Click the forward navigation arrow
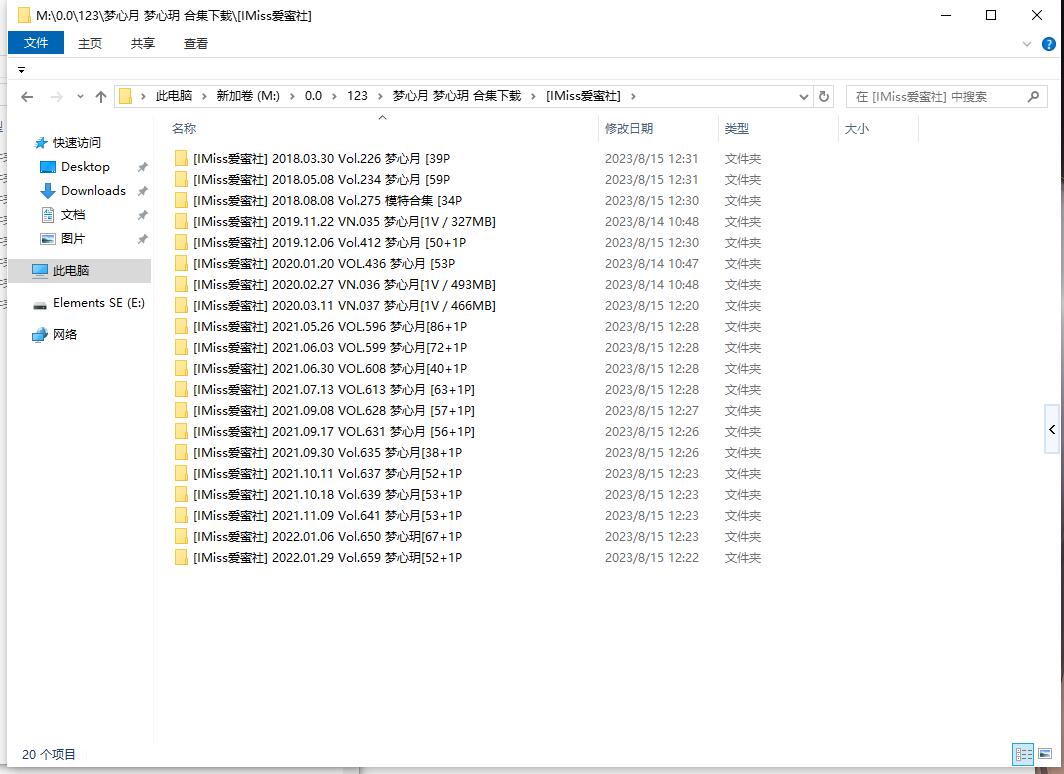The width and height of the screenshot is (1064, 774). pyautogui.click(x=57, y=97)
